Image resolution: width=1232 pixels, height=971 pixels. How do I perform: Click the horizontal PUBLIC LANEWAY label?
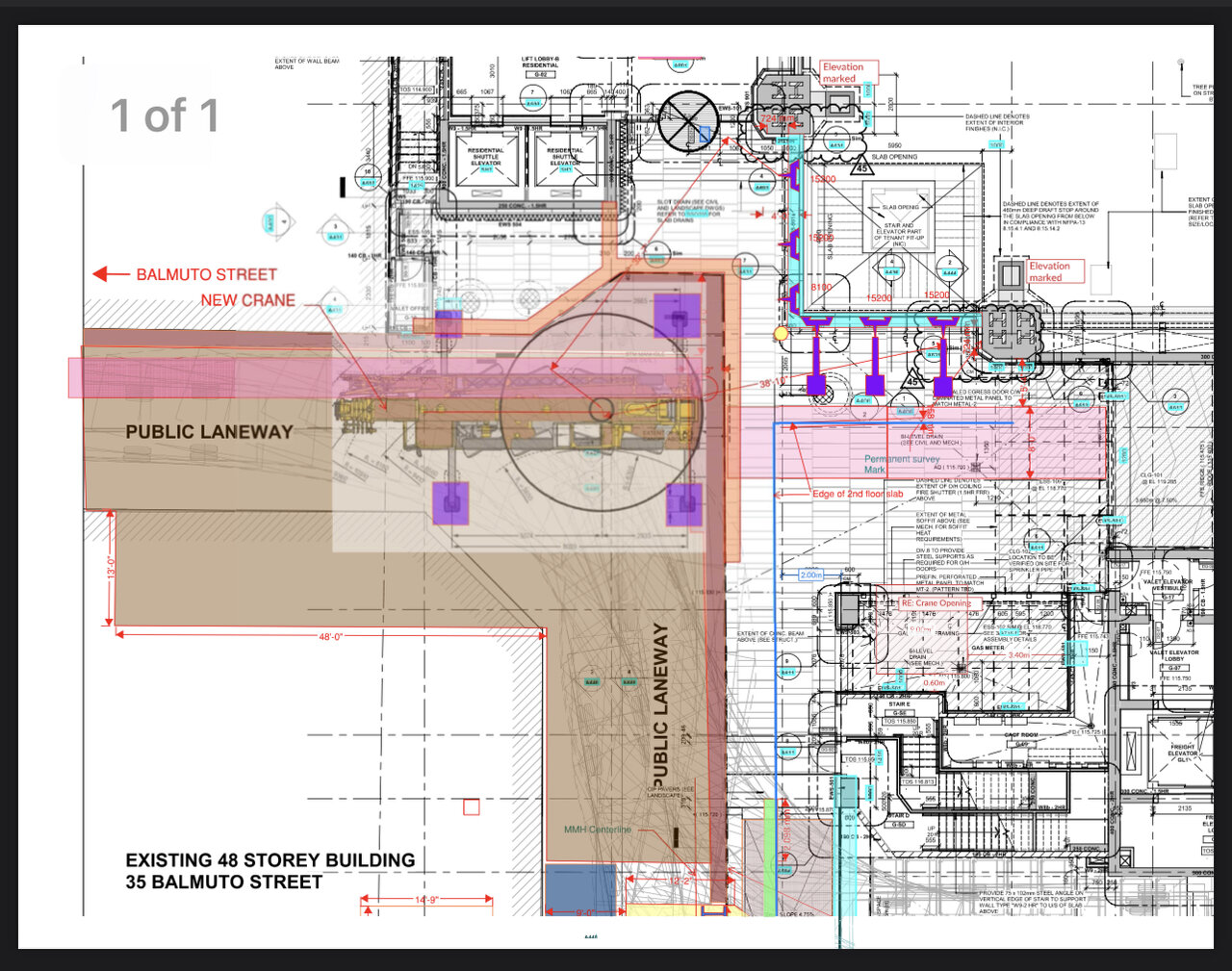tap(209, 432)
